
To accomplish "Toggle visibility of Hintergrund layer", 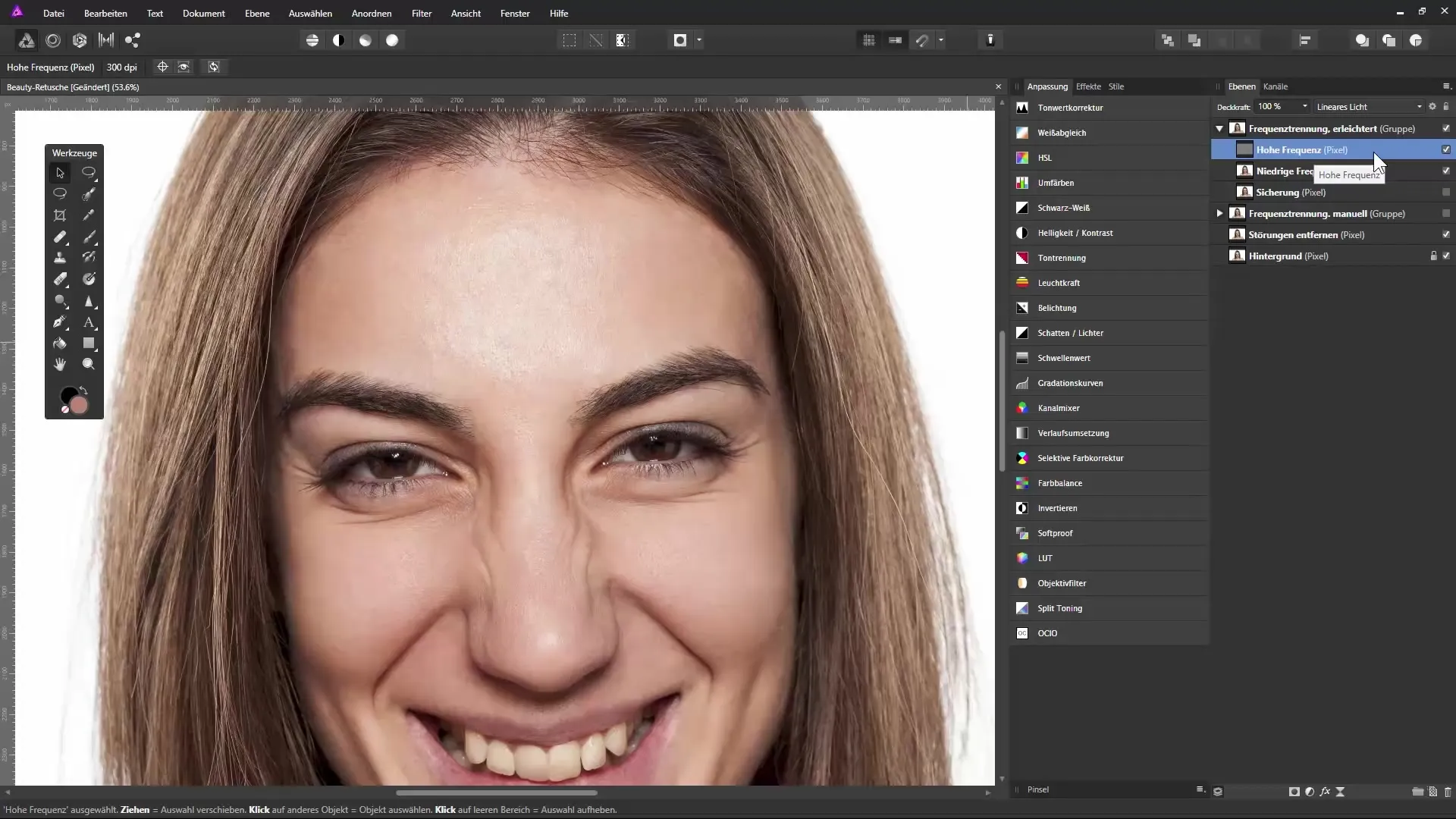I will pos(1446,256).
